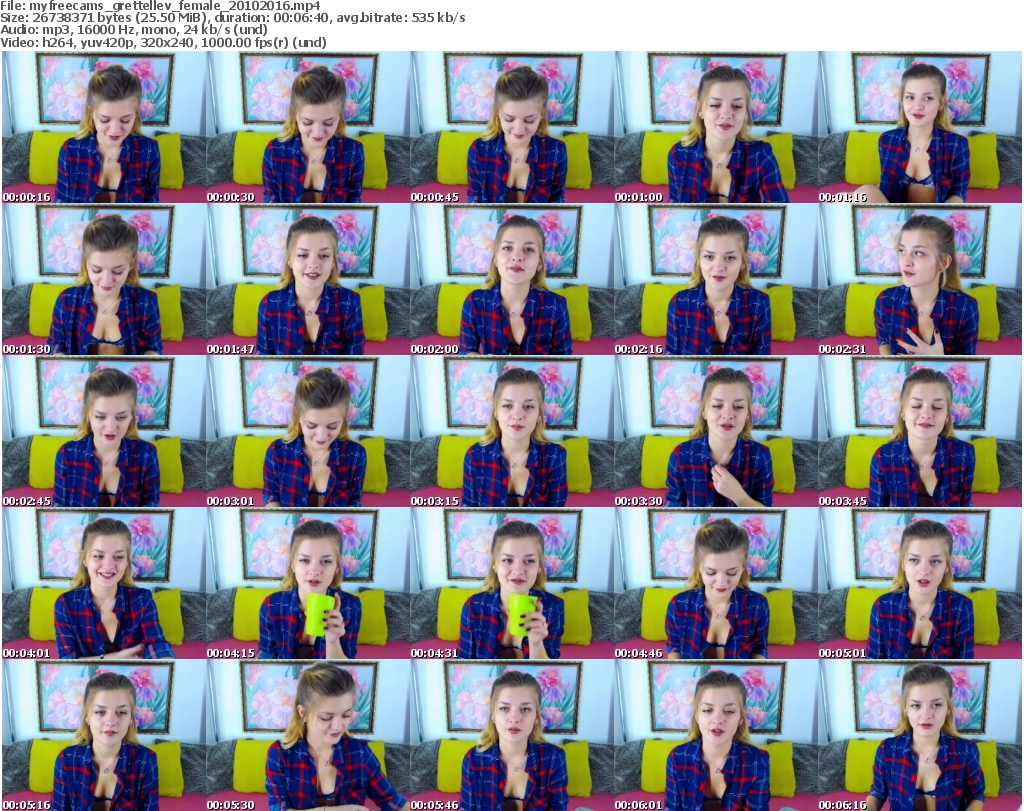This screenshot has height=811, width=1024.
Task: Open the frame at 00:00:30
Action: click(x=307, y=127)
